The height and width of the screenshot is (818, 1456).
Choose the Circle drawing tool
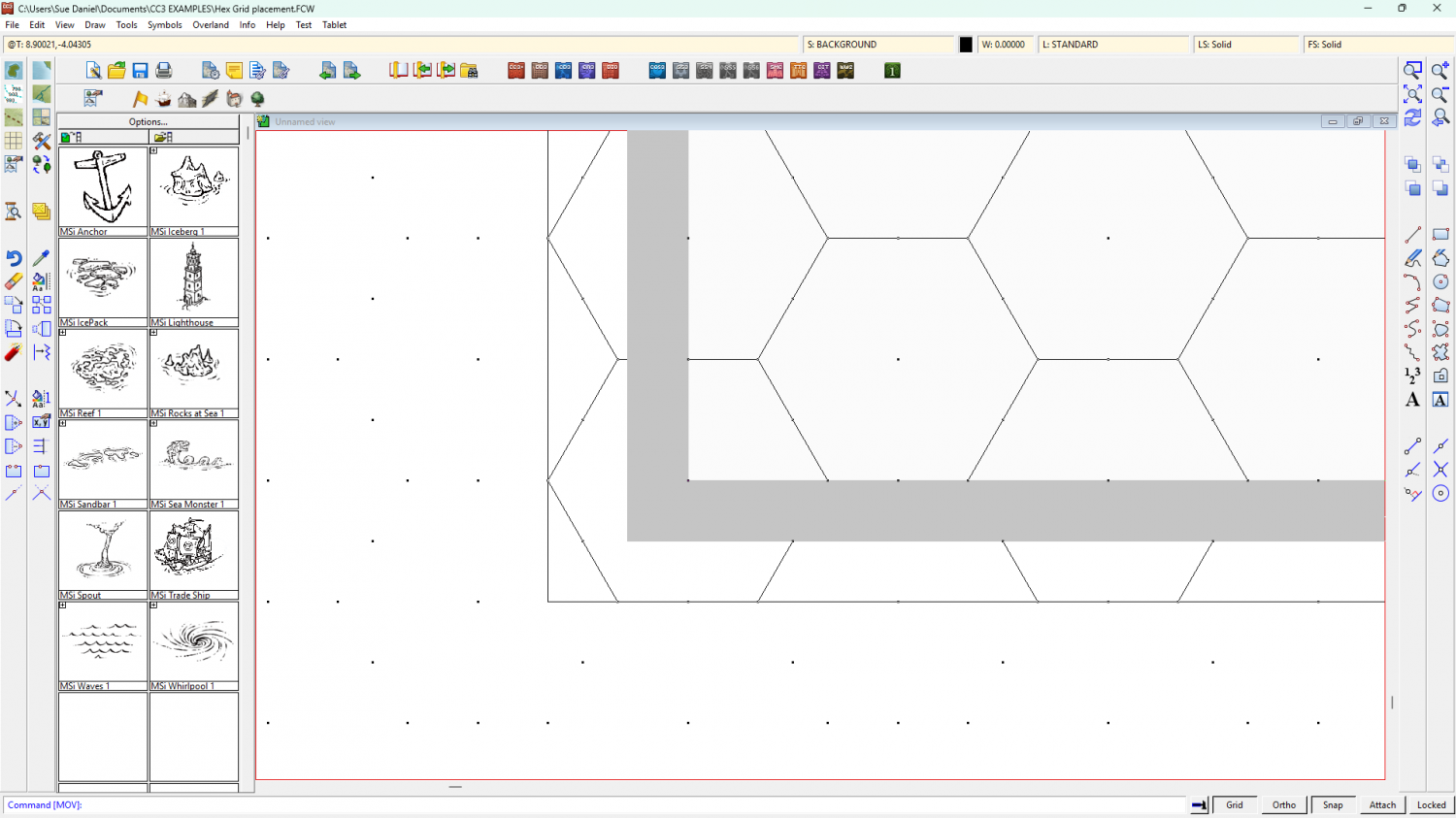pos(1440,281)
